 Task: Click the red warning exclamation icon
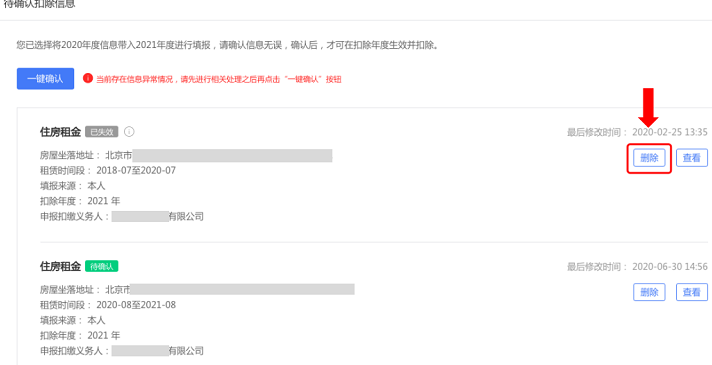[88, 78]
